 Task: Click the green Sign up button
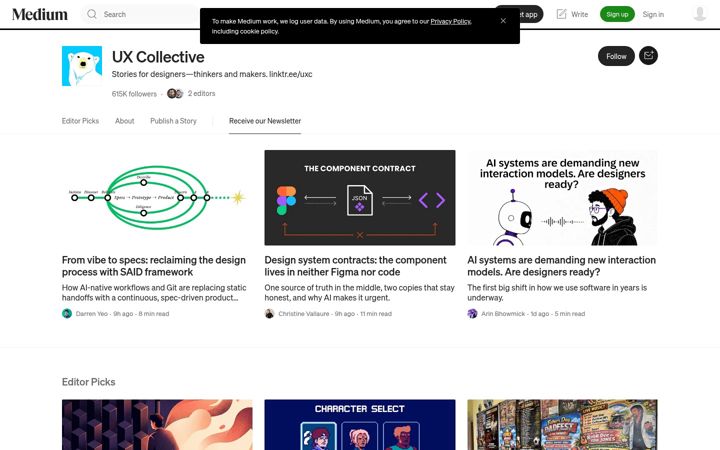point(617,14)
